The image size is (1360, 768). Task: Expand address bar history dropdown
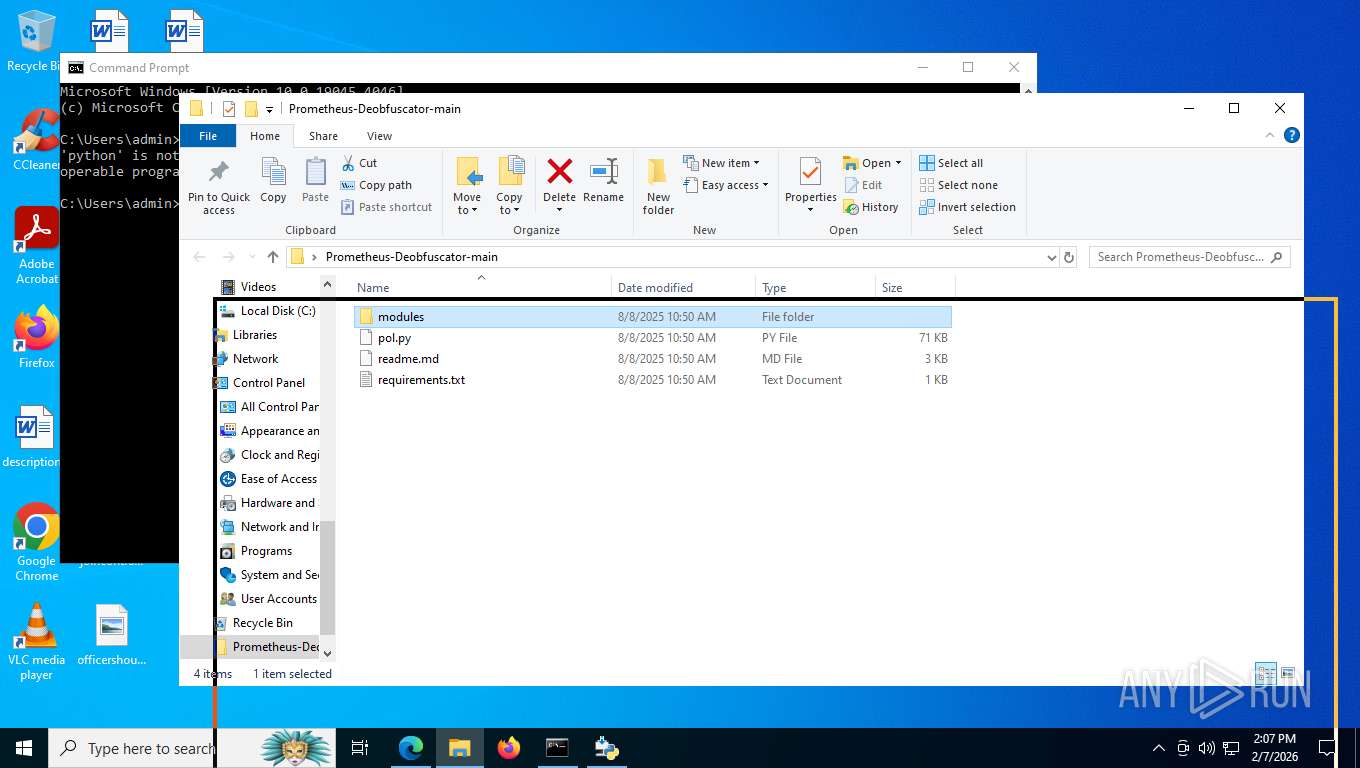[1051, 258]
